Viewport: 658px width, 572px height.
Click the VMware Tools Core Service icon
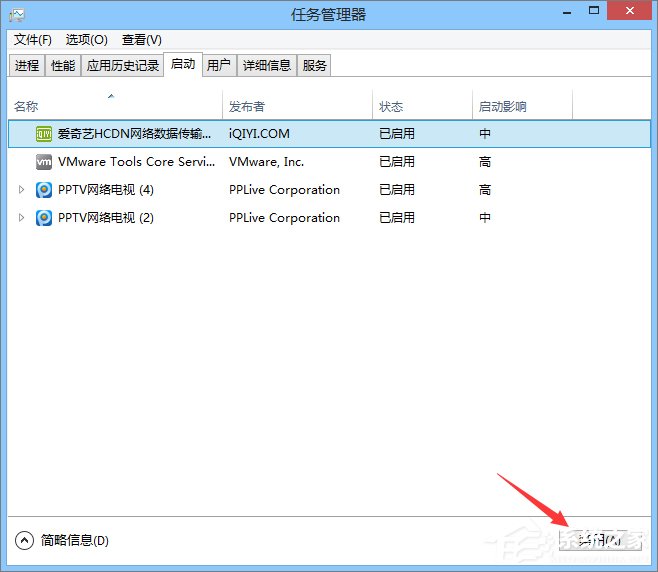click(x=44, y=161)
